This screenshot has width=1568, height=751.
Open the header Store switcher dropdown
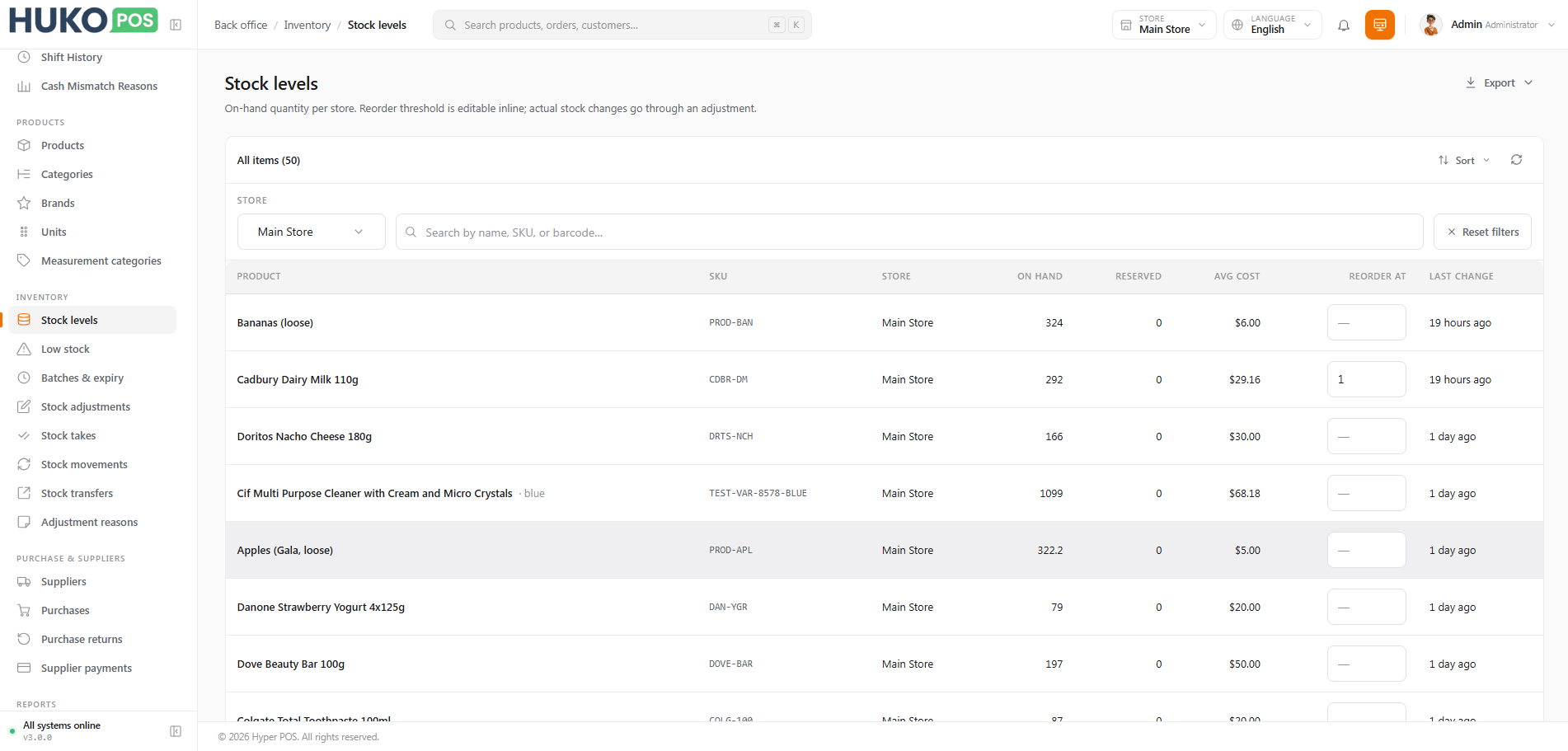[x=1164, y=25]
